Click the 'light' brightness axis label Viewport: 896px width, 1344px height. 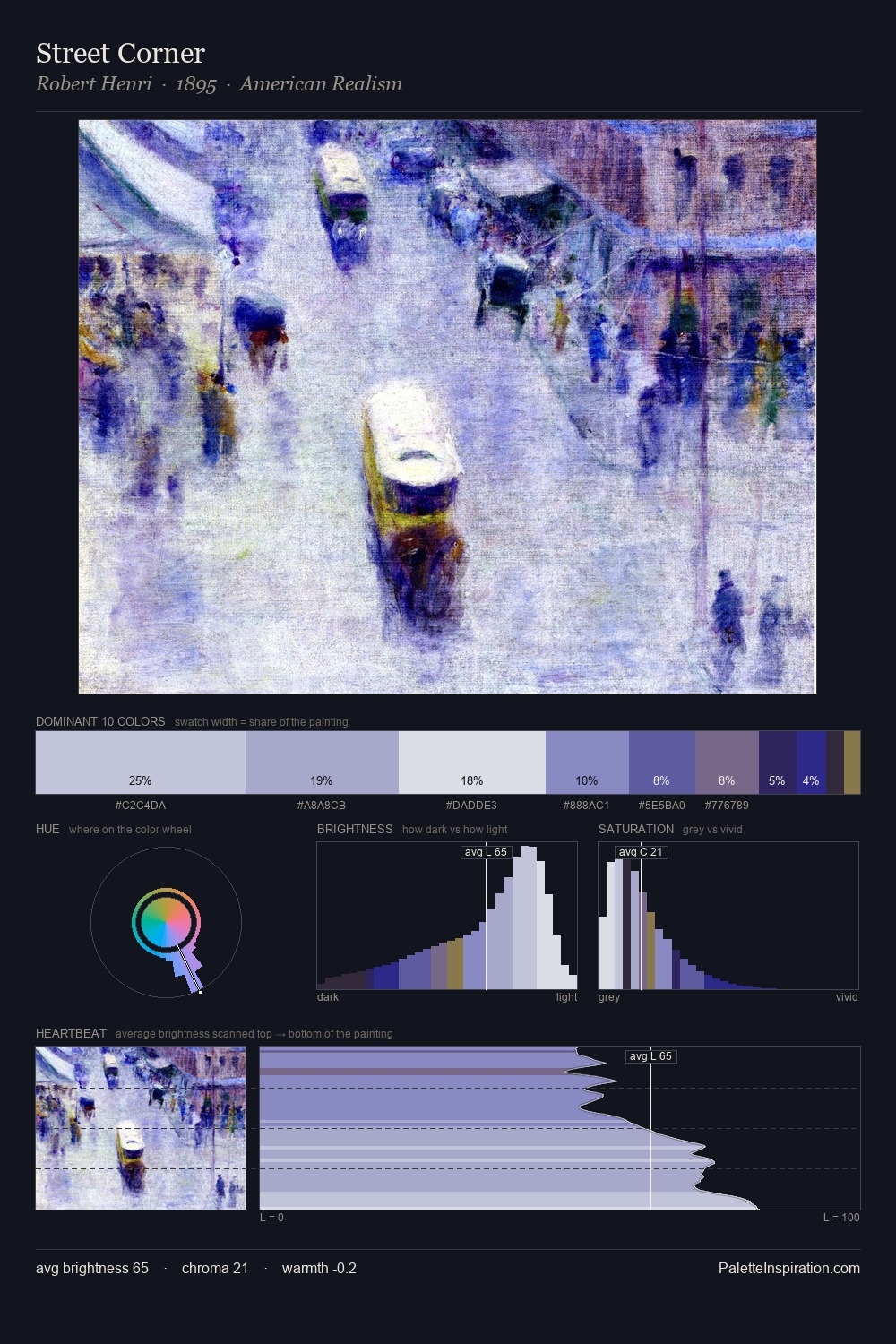(566, 997)
